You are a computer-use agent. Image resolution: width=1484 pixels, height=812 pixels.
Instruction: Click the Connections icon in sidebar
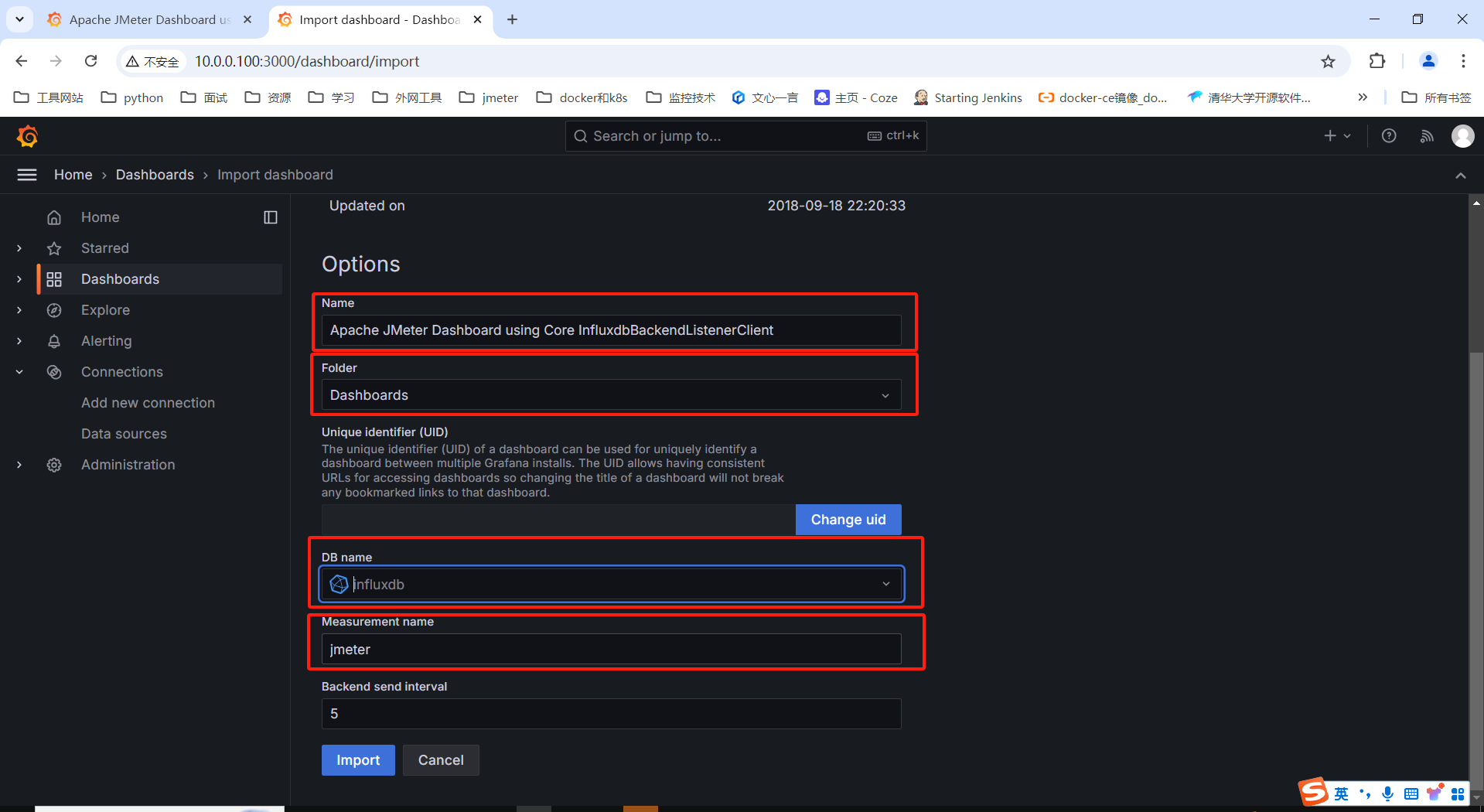point(54,372)
